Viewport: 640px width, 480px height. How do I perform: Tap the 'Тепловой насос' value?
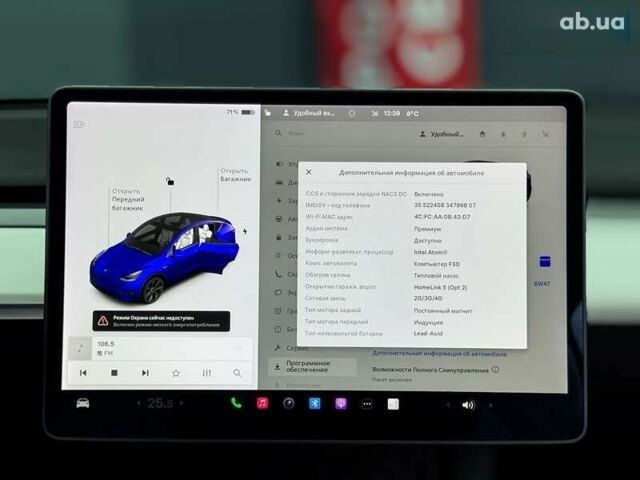pos(436,276)
